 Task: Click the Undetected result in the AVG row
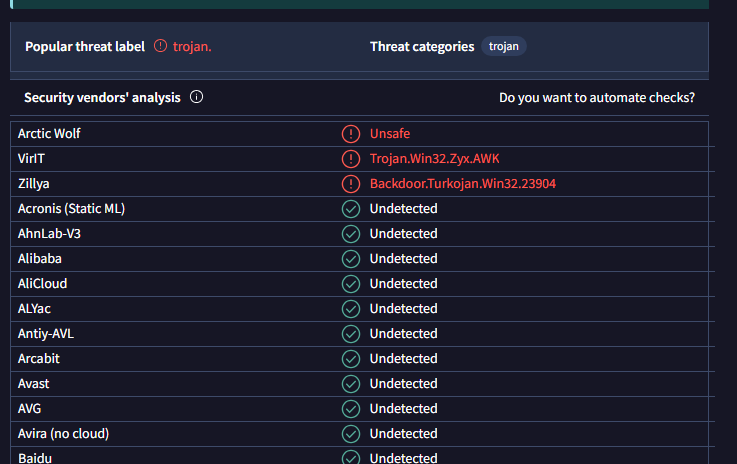tap(403, 409)
